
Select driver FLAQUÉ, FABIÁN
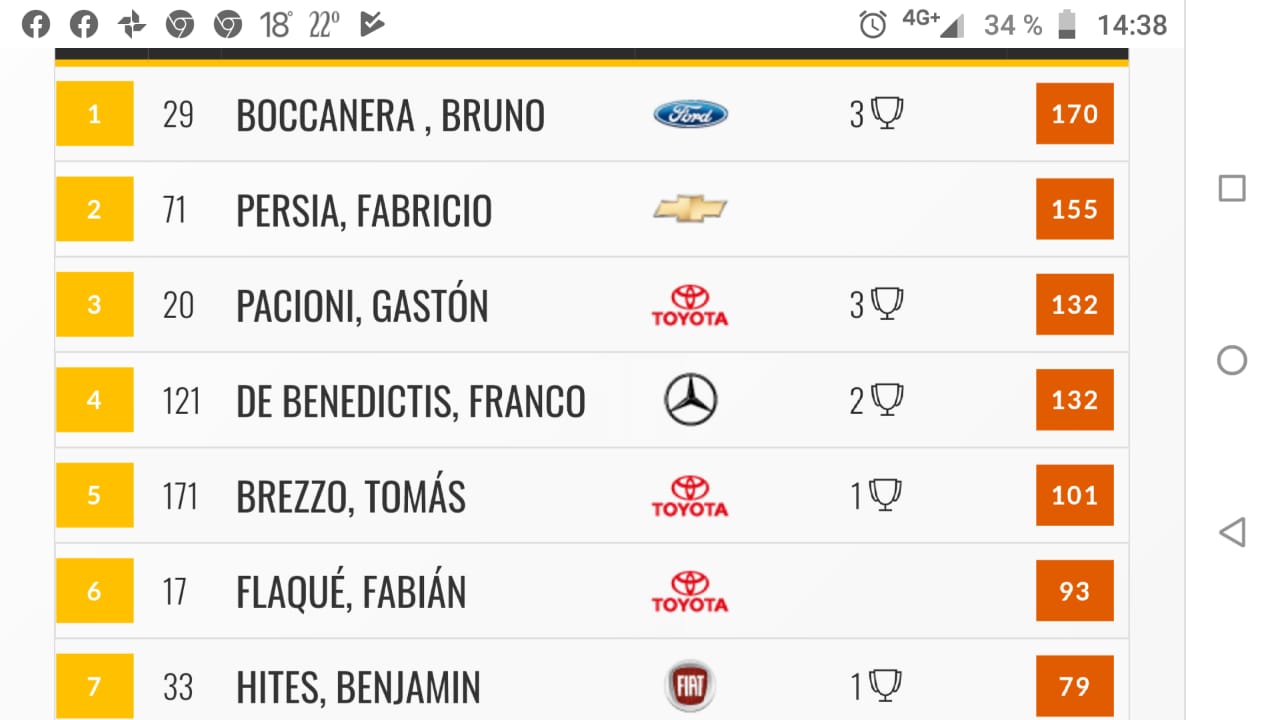tap(351, 593)
